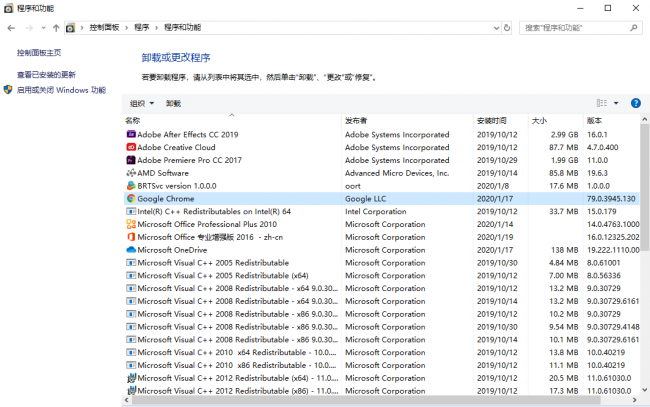Viewport: 650px width, 407px height.
Task: Click version 19.222.1110.00 cell
Action: click(x=613, y=250)
